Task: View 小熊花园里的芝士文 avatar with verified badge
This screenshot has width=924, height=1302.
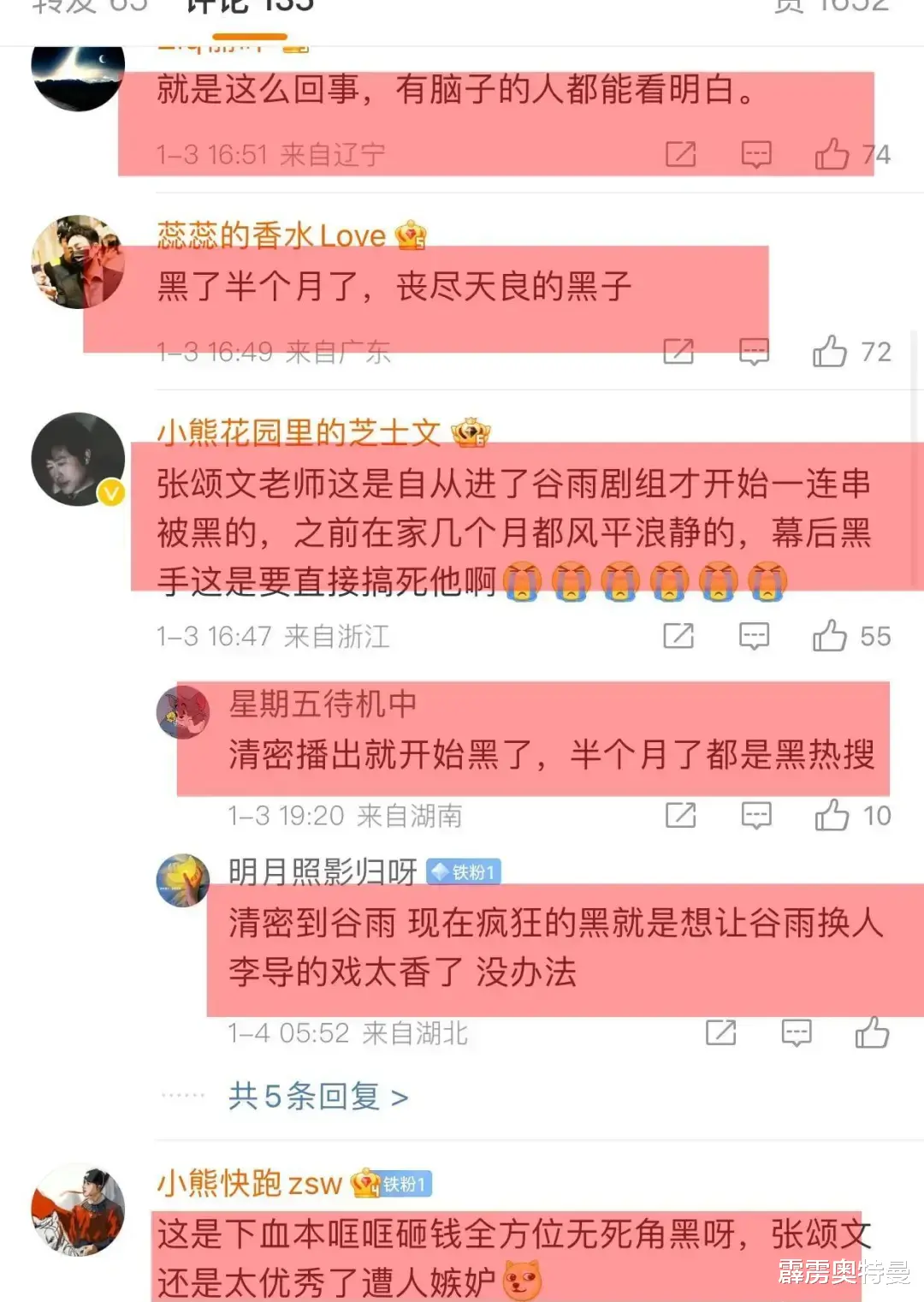Action: click(78, 460)
